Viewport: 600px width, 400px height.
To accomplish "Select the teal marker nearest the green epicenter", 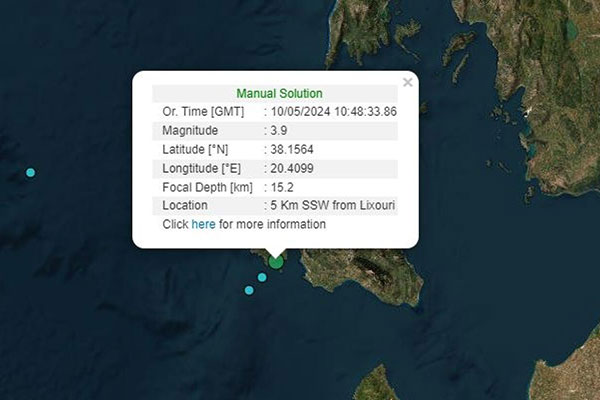I will pyautogui.click(x=262, y=278).
